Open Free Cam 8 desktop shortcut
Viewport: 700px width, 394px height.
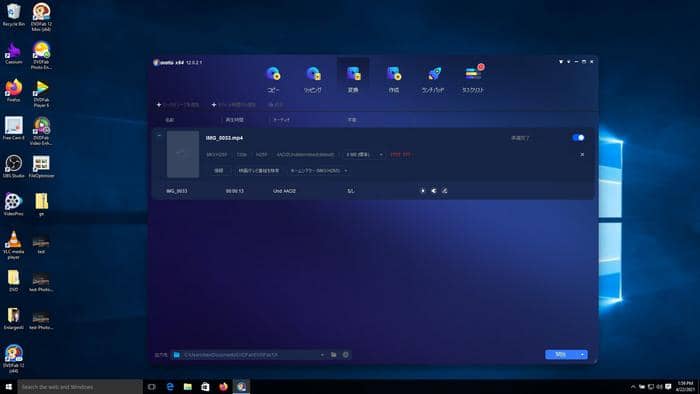[x=13, y=128]
